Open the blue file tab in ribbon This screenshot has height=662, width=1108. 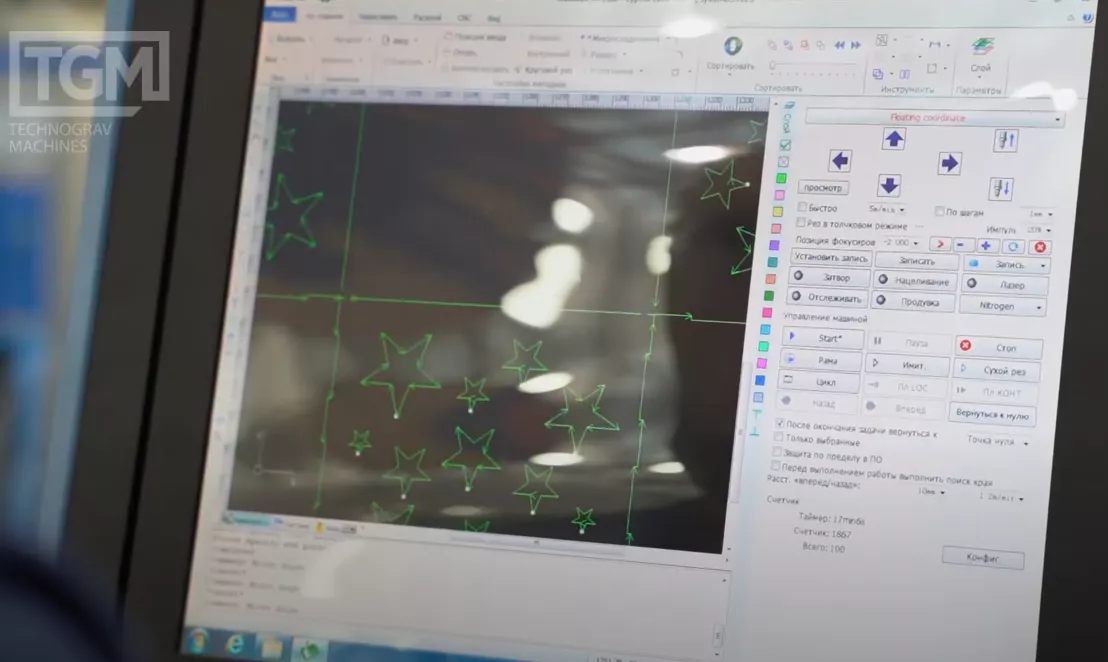pyautogui.click(x=281, y=16)
